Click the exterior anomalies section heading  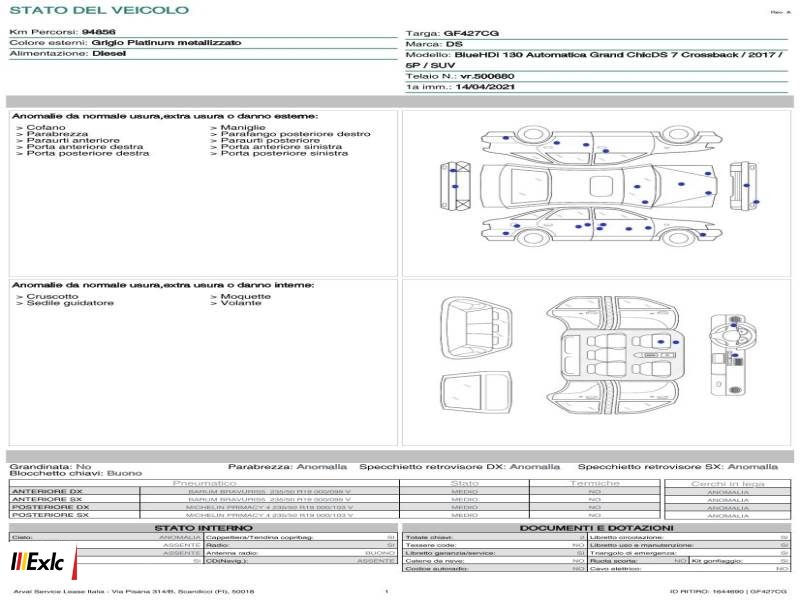coord(165,116)
